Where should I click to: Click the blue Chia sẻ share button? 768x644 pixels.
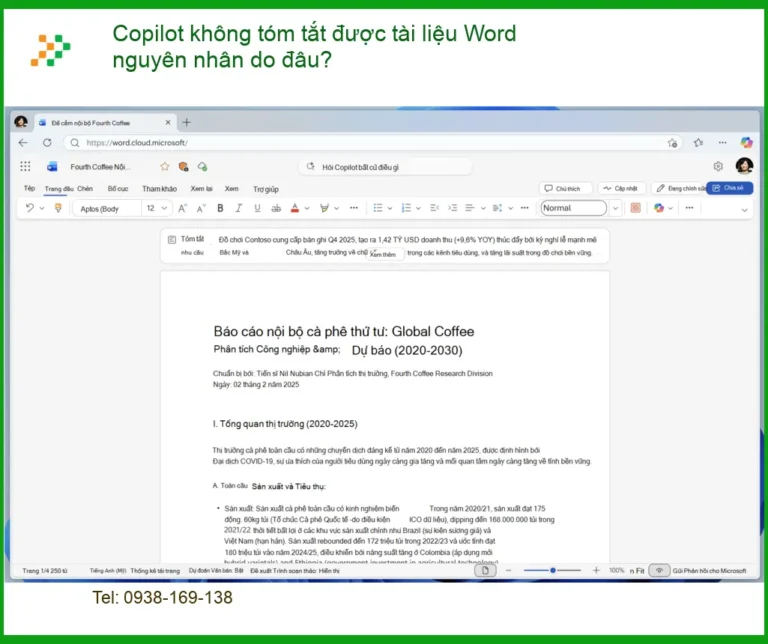pos(729,188)
